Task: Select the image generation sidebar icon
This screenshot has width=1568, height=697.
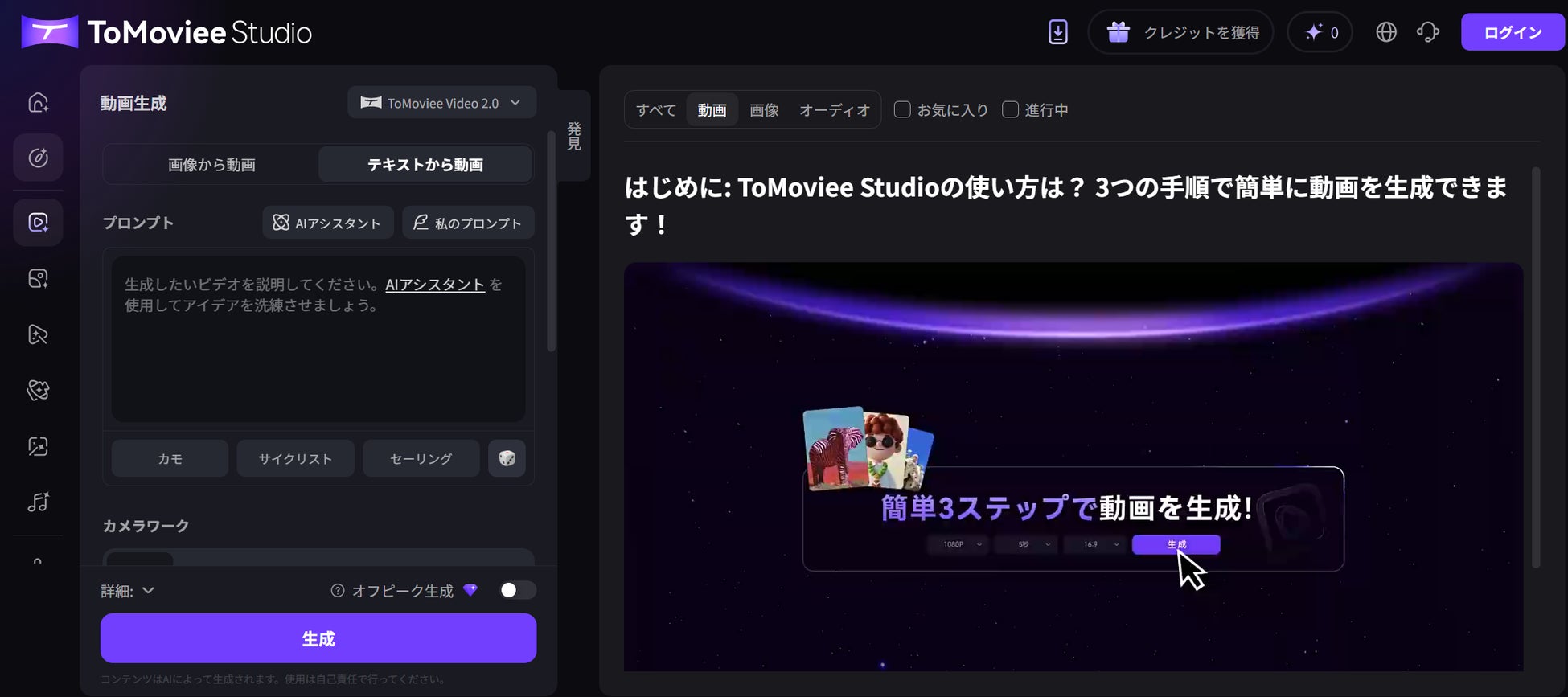Action: [x=38, y=279]
